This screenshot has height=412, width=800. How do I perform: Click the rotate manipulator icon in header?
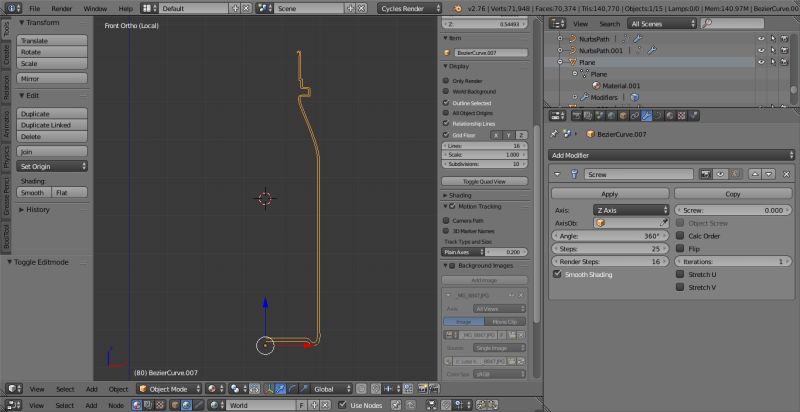pyautogui.click(x=292, y=389)
